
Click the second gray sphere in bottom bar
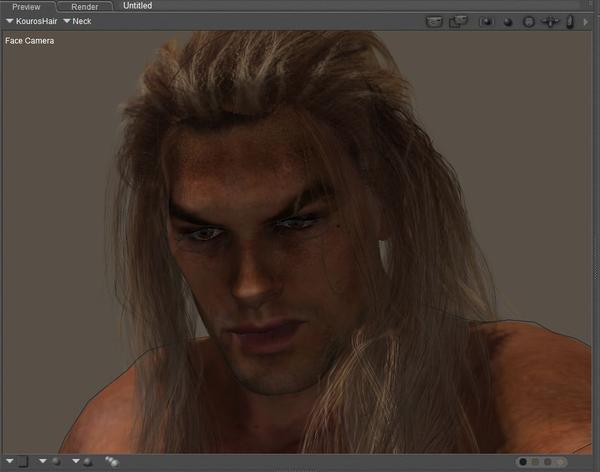pos(88,462)
